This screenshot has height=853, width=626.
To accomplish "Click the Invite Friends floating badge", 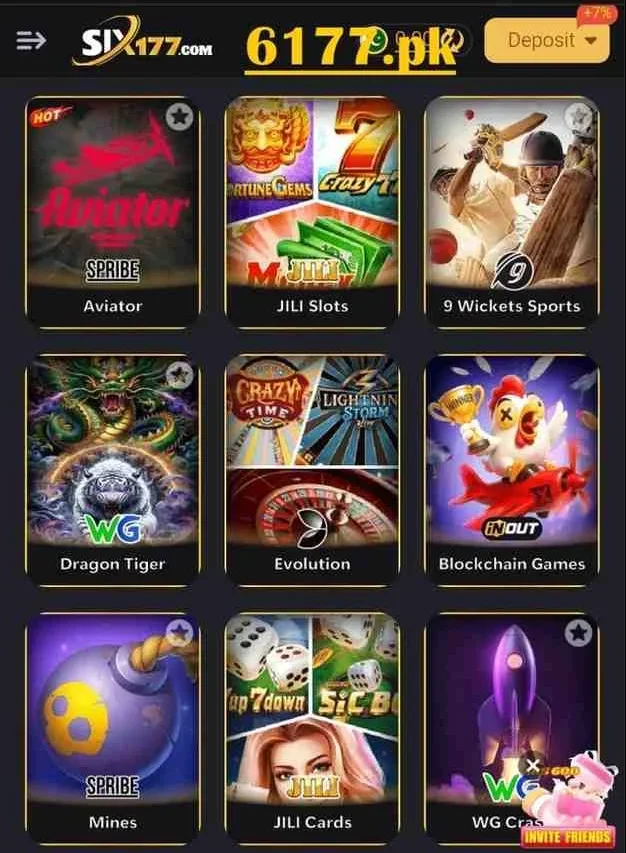I will [568, 806].
